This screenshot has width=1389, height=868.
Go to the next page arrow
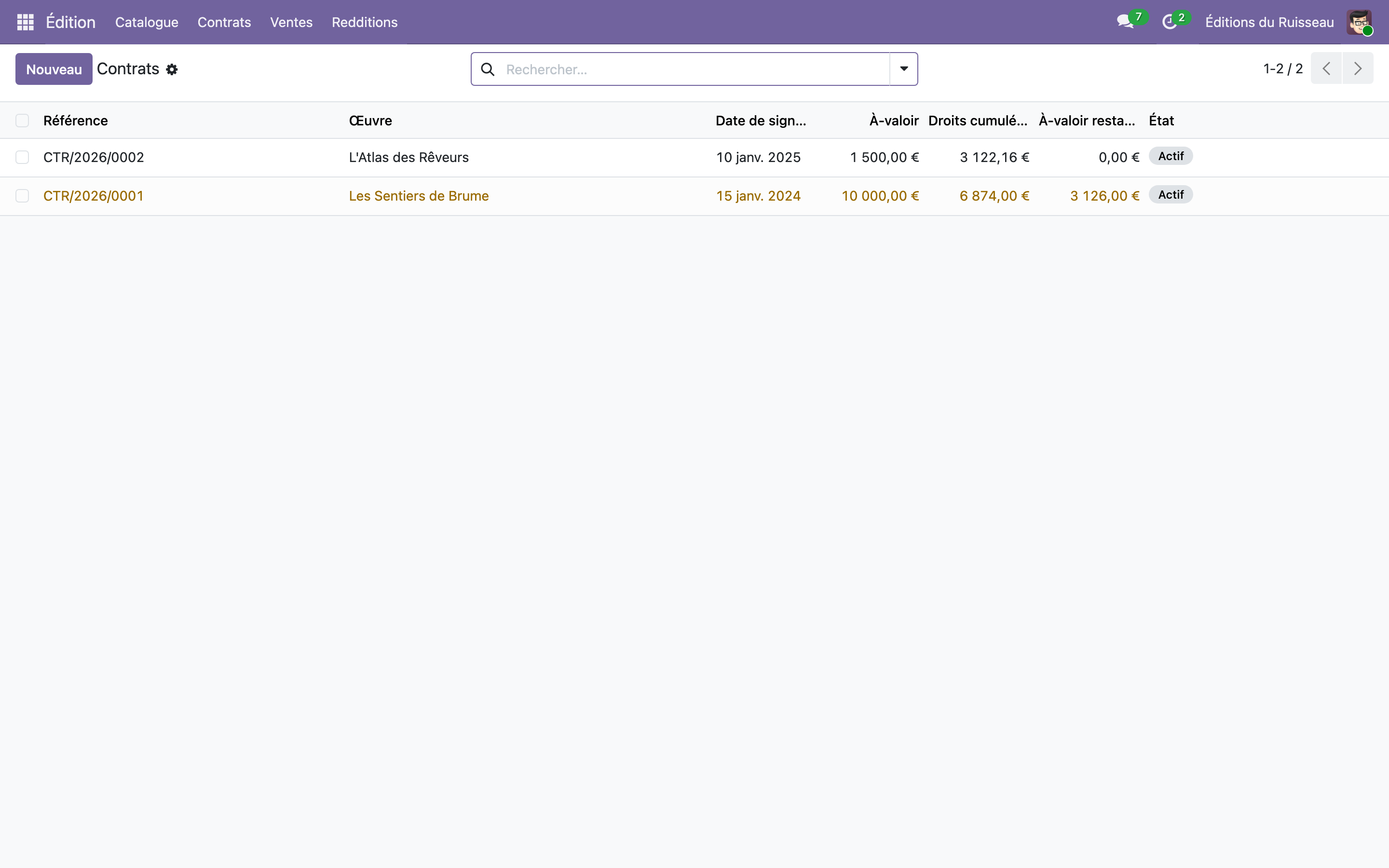(x=1358, y=68)
